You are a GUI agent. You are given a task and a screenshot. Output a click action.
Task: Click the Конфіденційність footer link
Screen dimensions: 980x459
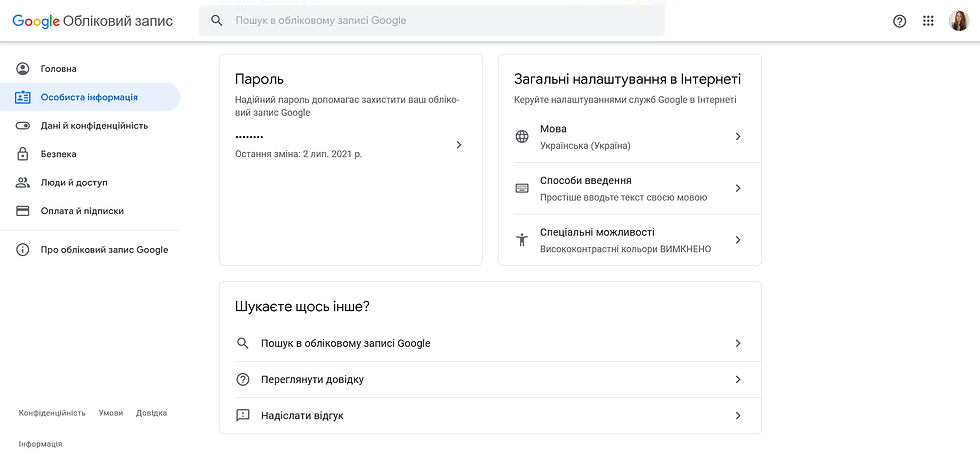click(x=52, y=413)
